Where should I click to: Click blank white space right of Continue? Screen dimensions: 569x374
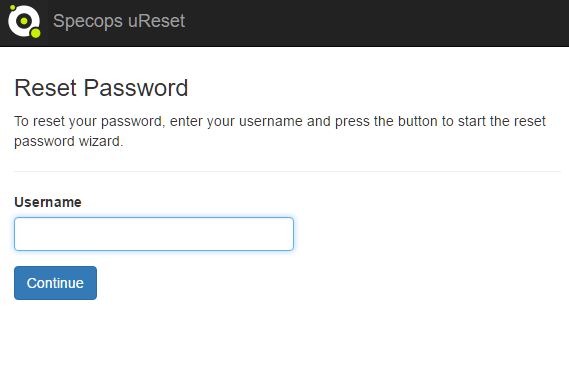(x=290, y=283)
